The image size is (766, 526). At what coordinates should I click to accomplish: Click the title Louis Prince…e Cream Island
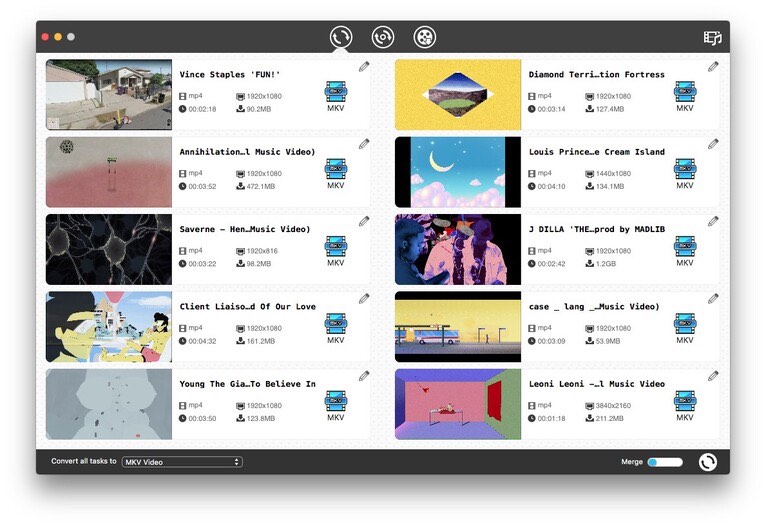tap(596, 152)
